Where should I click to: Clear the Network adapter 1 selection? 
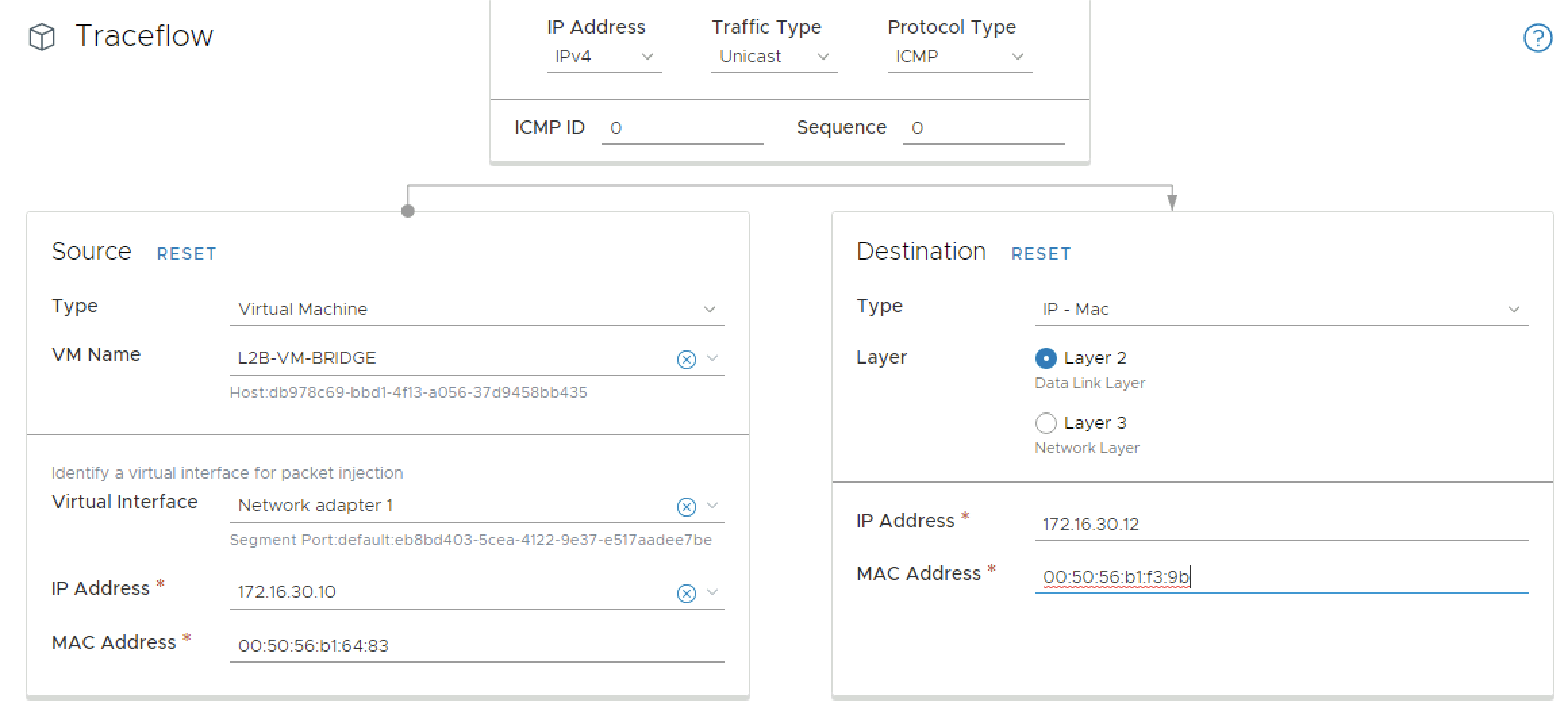click(x=686, y=506)
